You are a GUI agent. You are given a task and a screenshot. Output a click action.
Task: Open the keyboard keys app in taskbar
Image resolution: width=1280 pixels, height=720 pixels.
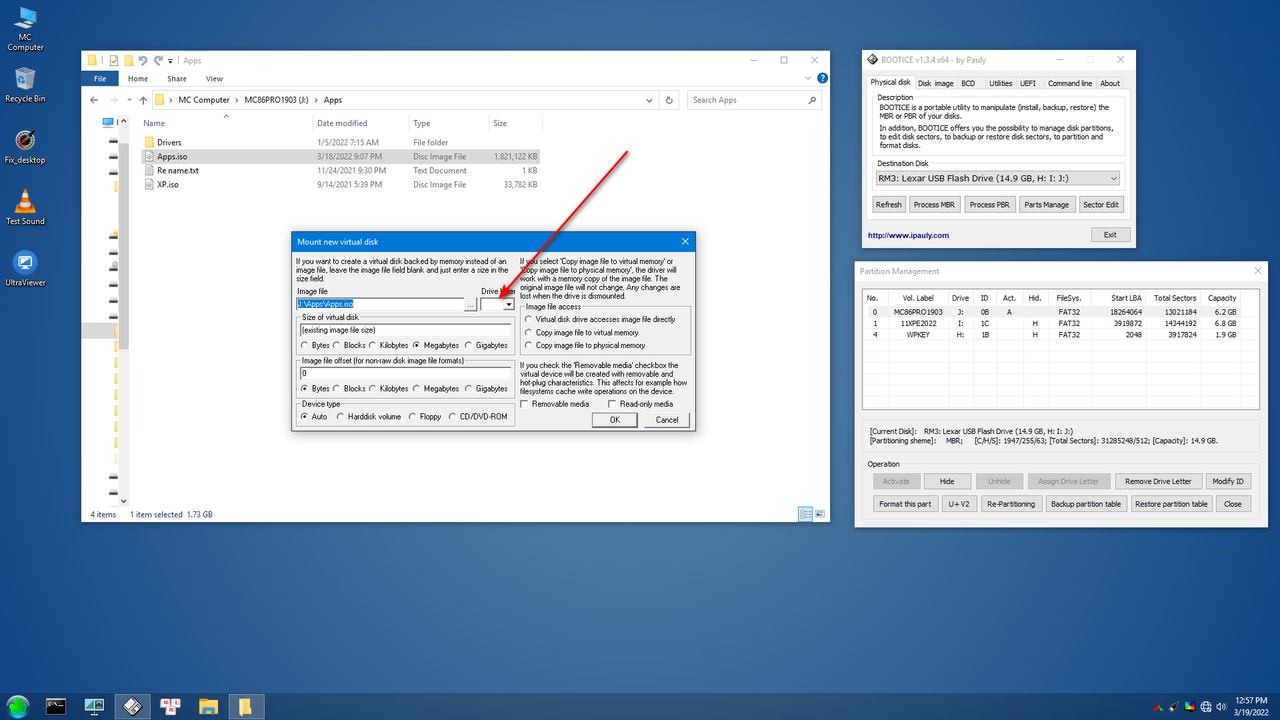point(170,706)
